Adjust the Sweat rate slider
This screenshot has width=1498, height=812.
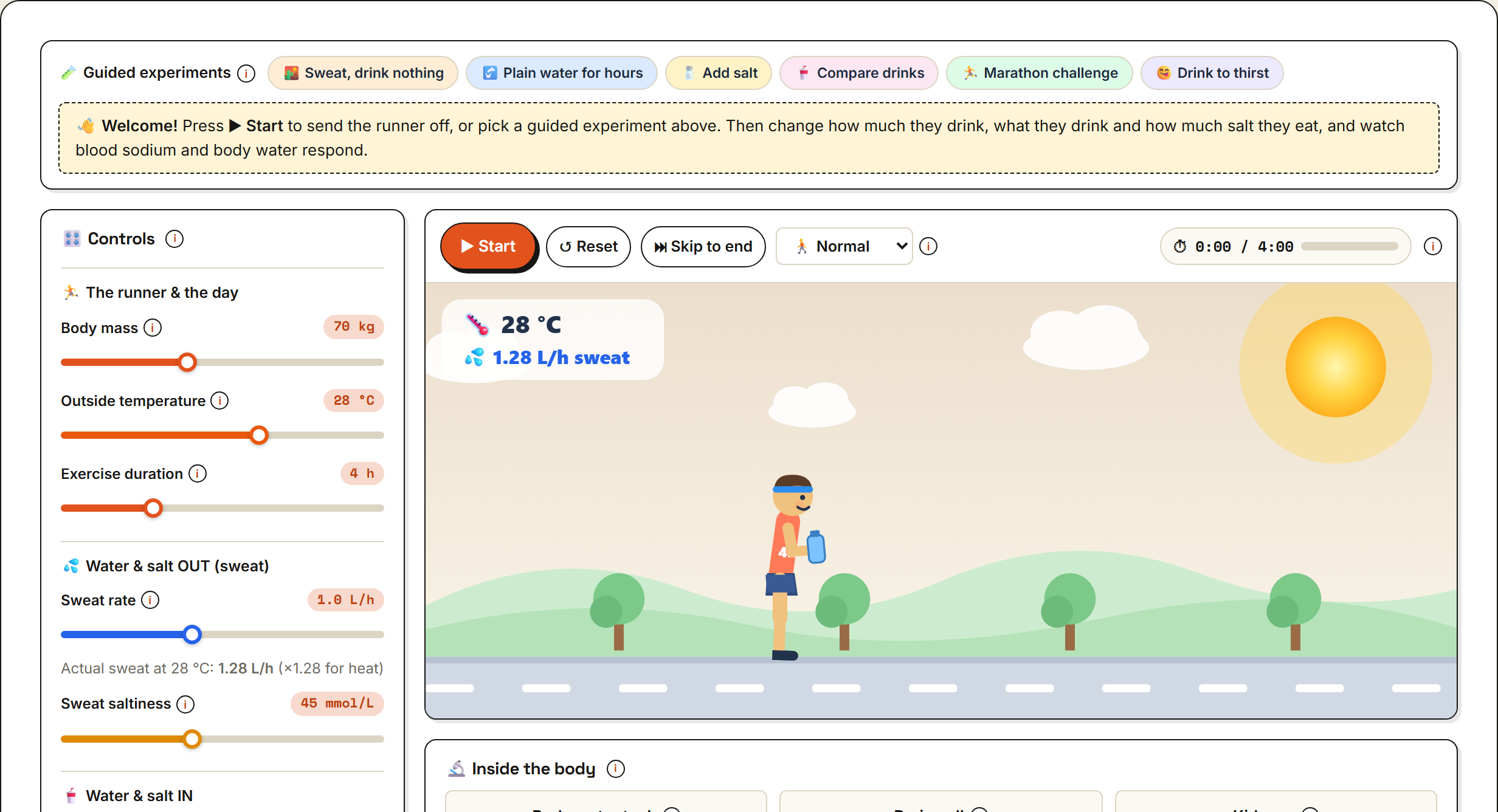(x=223, y=635)
